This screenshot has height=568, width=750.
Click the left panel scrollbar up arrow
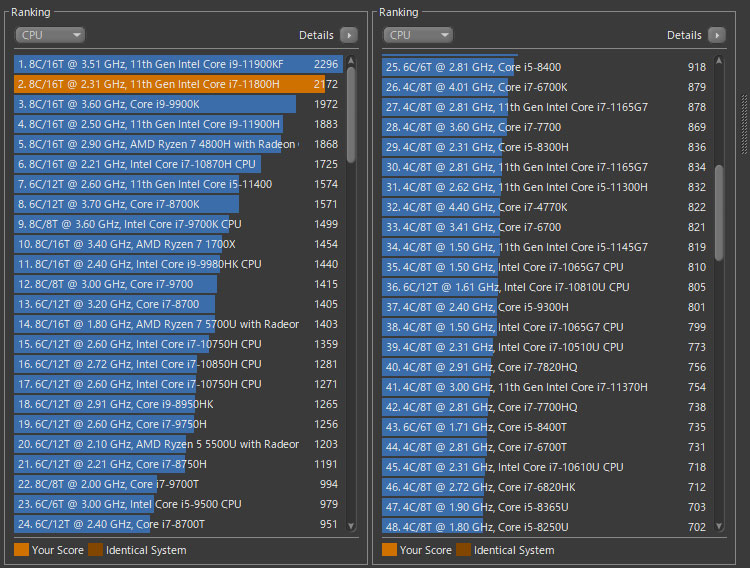[351, 61]
